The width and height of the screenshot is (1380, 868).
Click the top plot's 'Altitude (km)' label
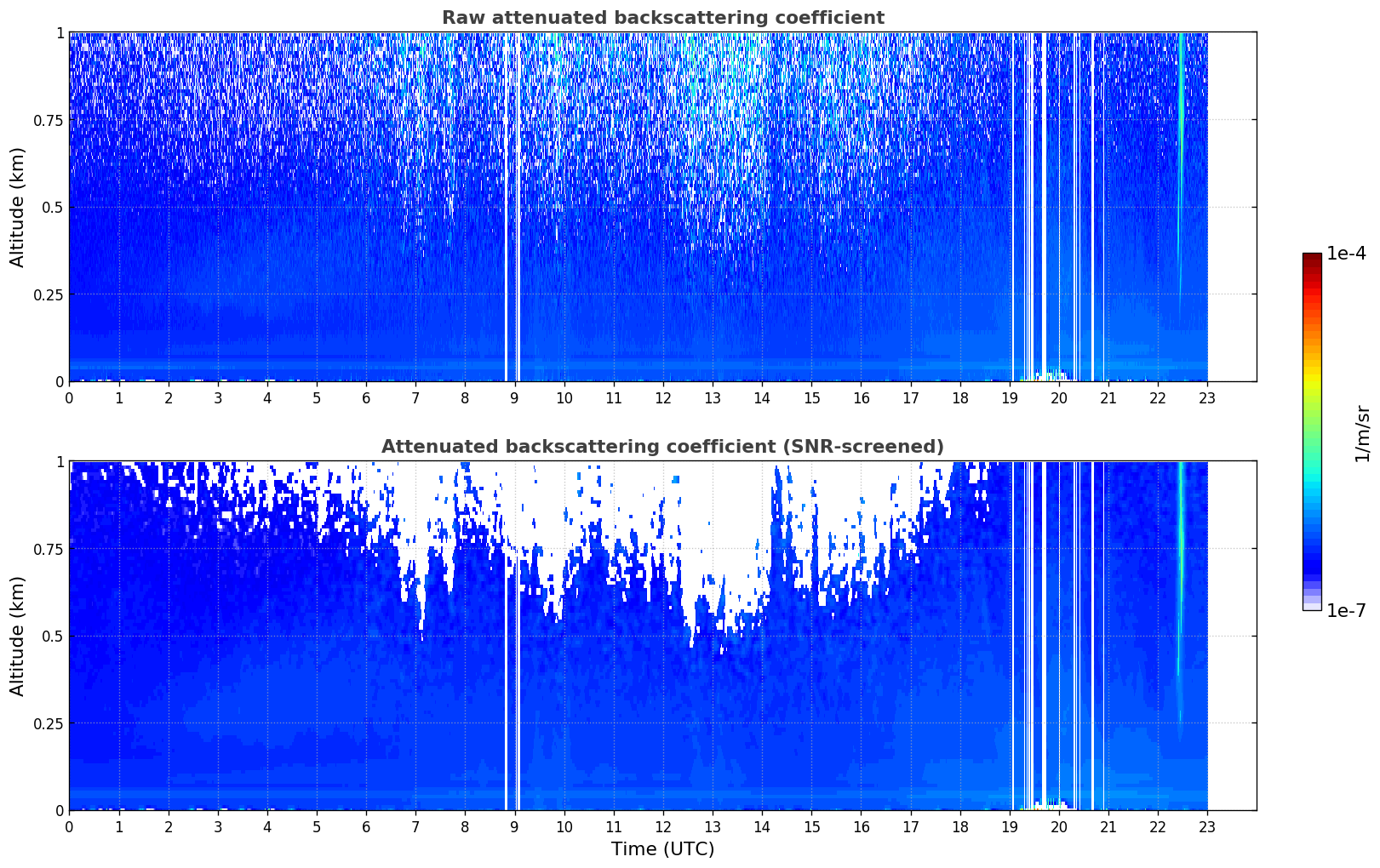18,207
